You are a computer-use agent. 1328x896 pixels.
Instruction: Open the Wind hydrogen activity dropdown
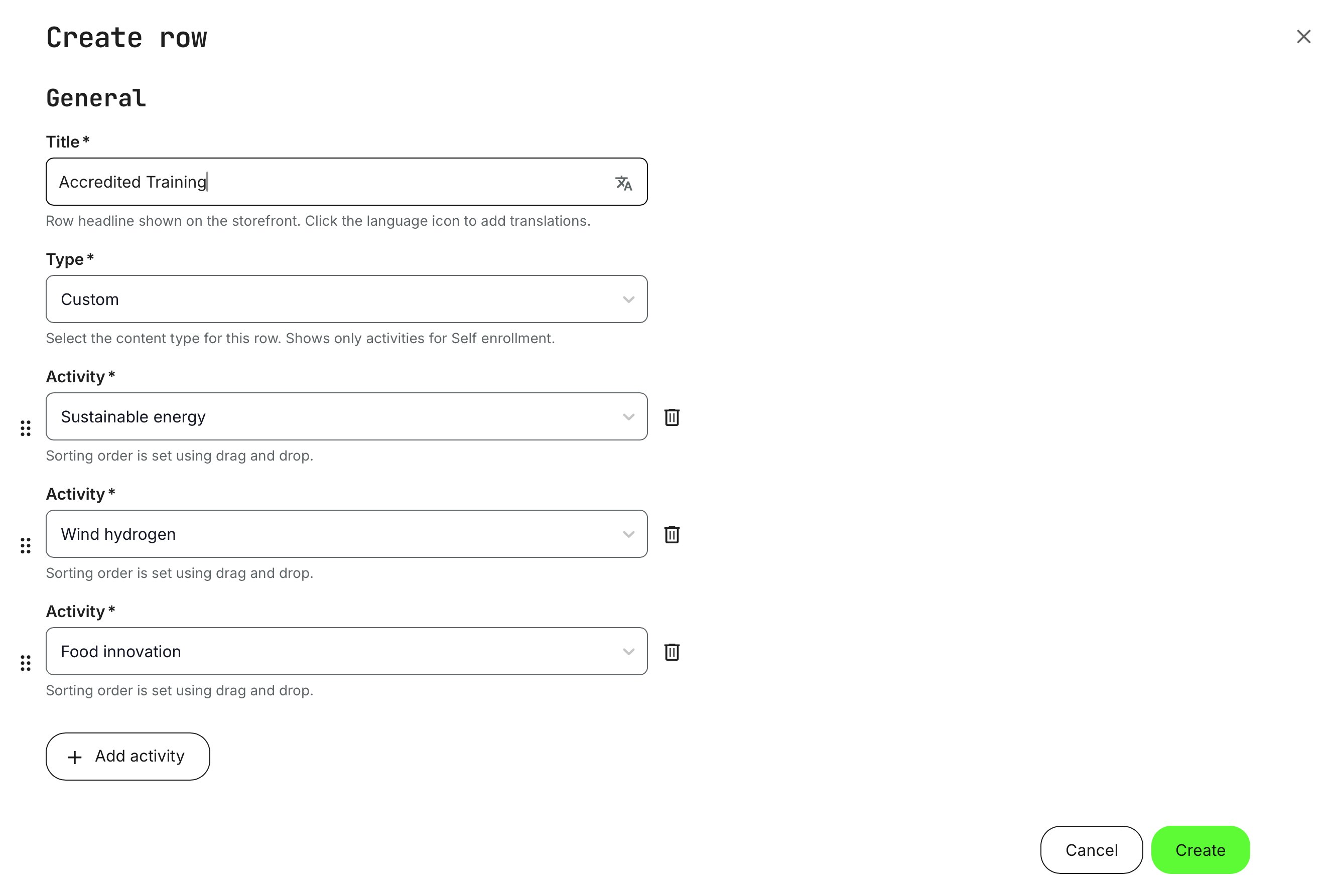(x=346, y=534)
